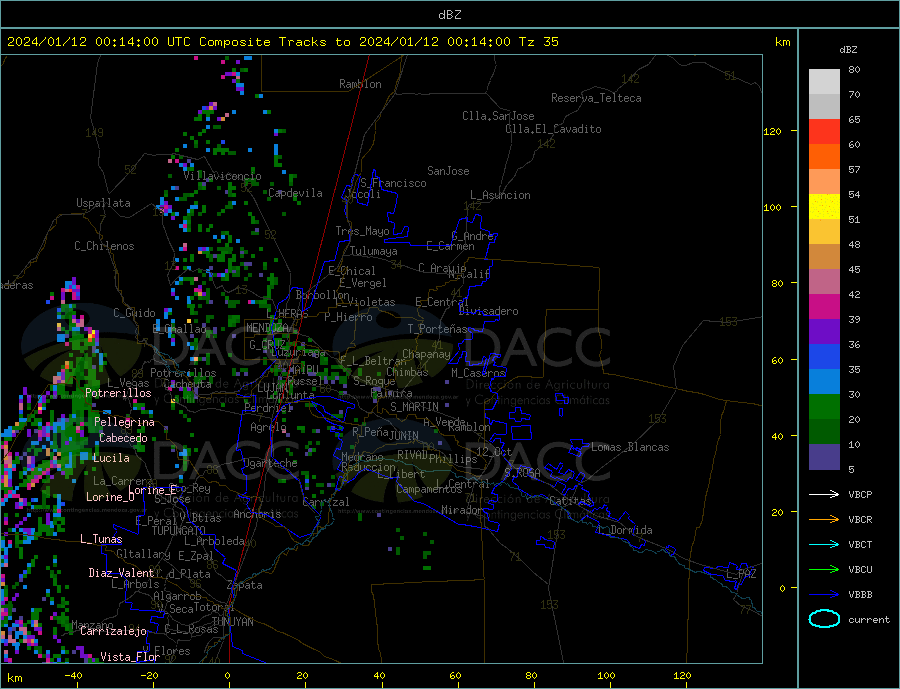Click the Carrizalejo station label

coord(113,631)
